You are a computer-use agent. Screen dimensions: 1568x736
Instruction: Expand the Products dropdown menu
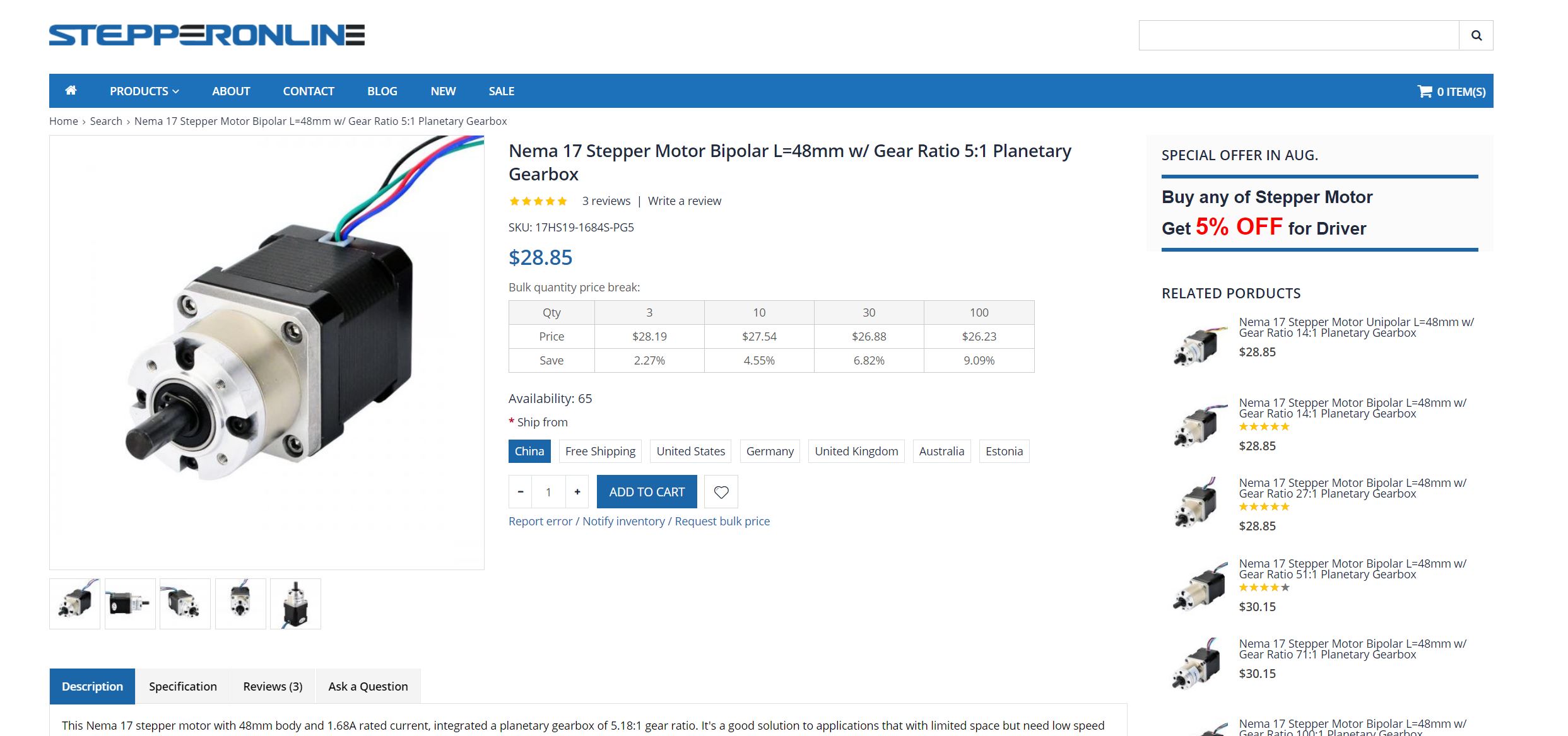click(144, 91)
